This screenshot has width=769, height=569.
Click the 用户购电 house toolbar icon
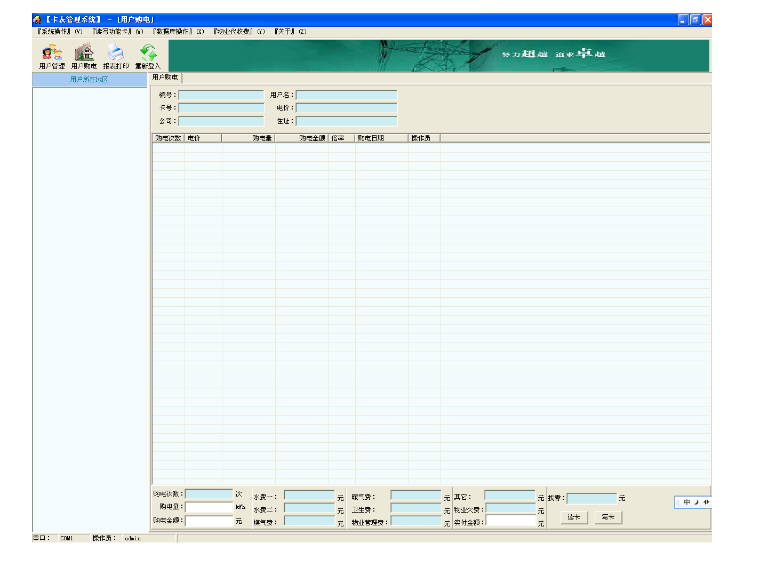click(84, 54)
